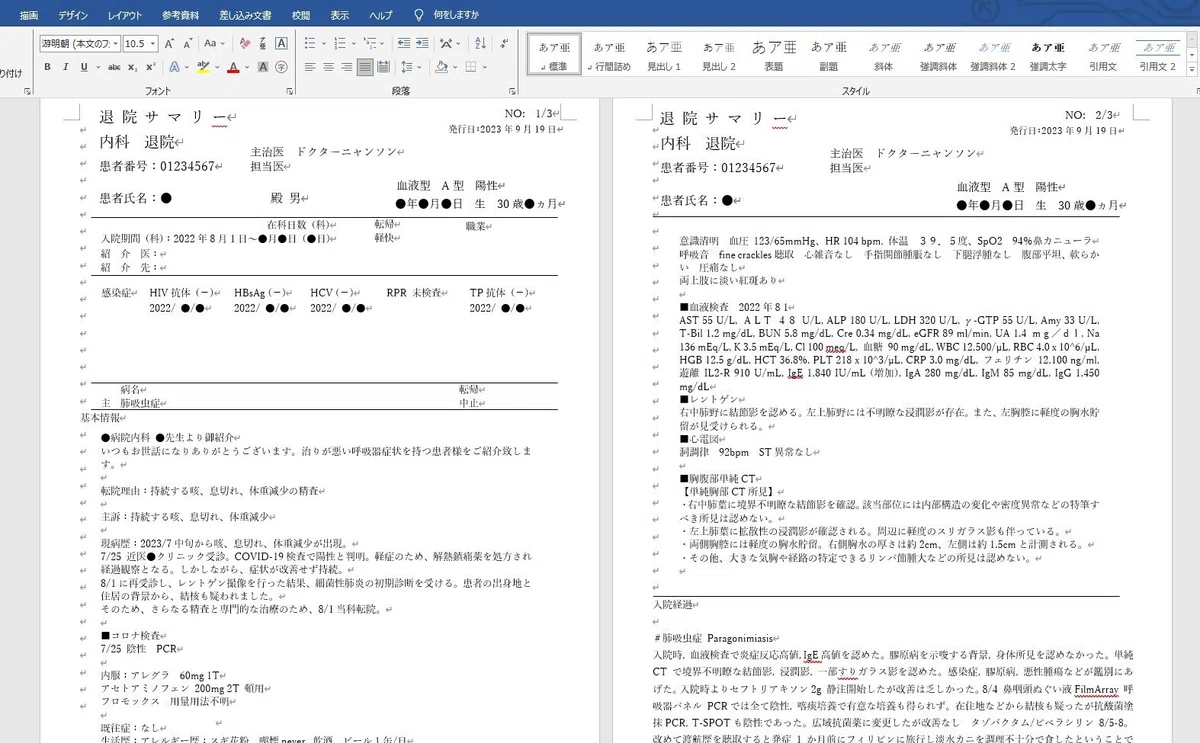This screenshot has height=743, width=1200.
Task: Apply character border icon
Action: point(281,44)
